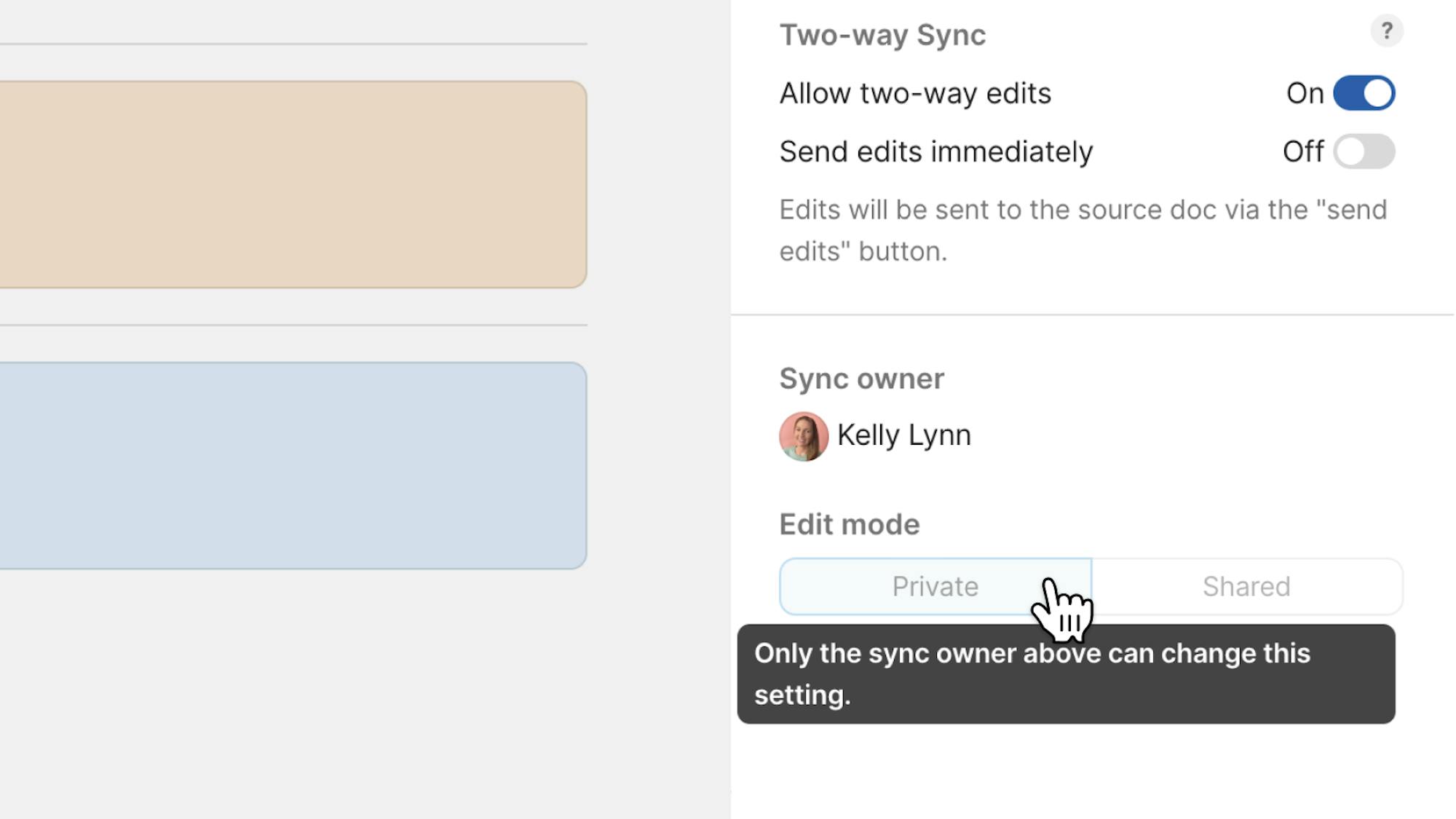Switch edit mode to Shared

(x=1246, y=587)
